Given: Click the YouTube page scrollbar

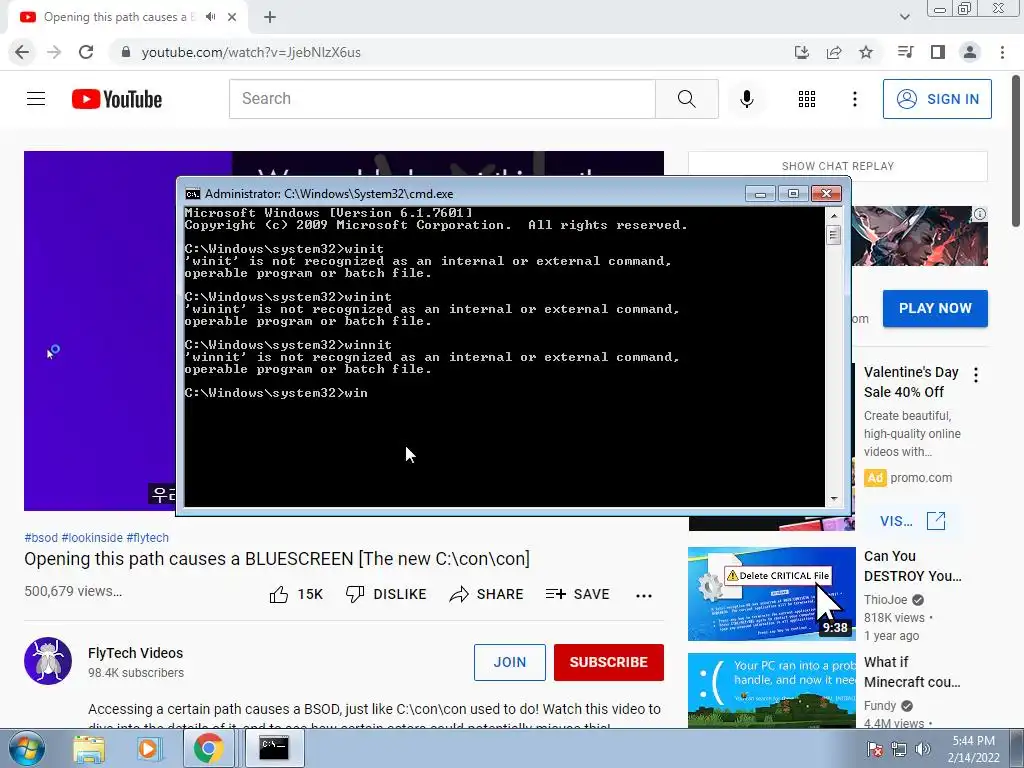Looking at the screenshot, I should tap(1017, 152).
